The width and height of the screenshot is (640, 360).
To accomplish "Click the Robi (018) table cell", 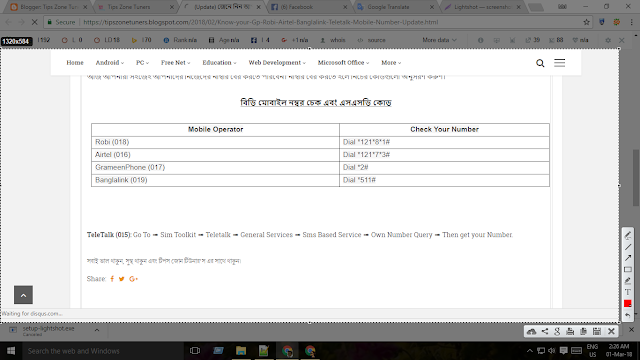I will 215,142.
